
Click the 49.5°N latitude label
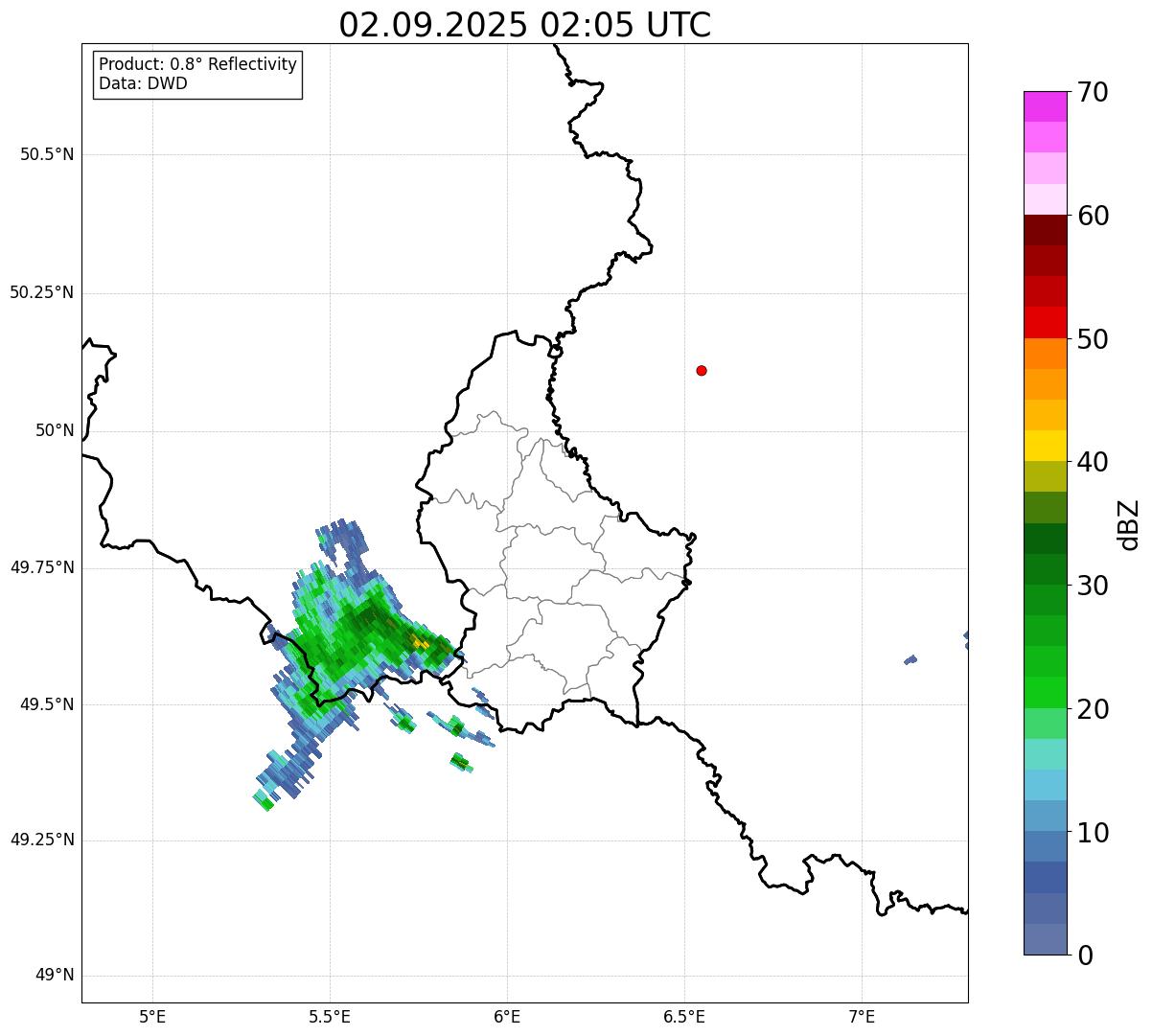click(47, 704)
